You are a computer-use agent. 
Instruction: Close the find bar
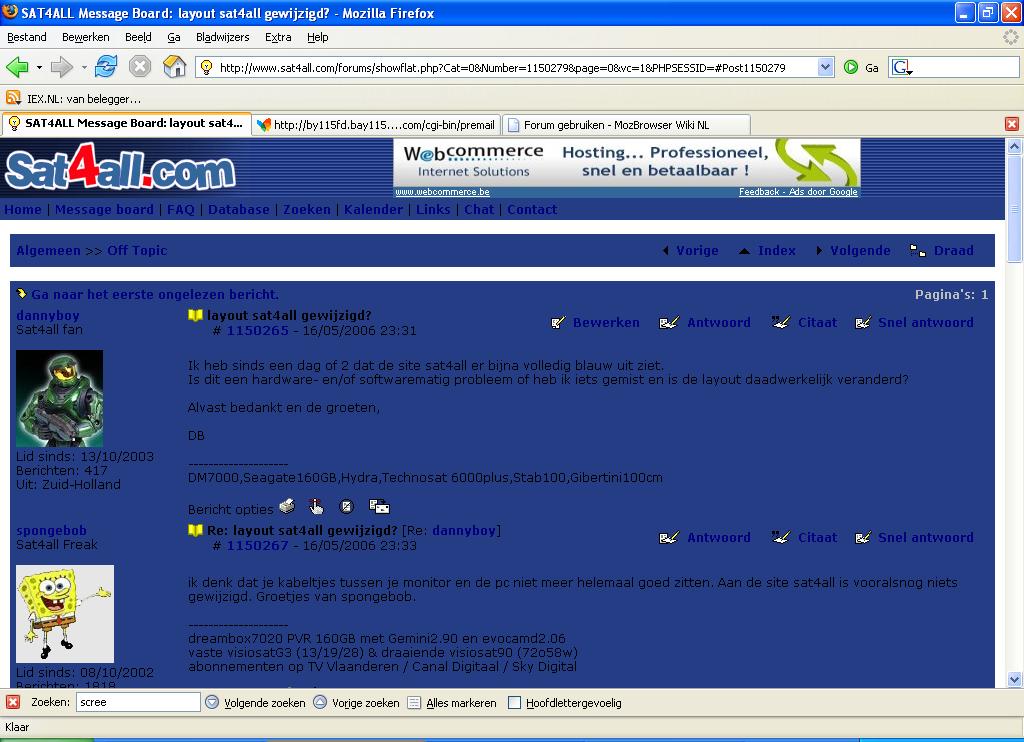tap(12, 702)
